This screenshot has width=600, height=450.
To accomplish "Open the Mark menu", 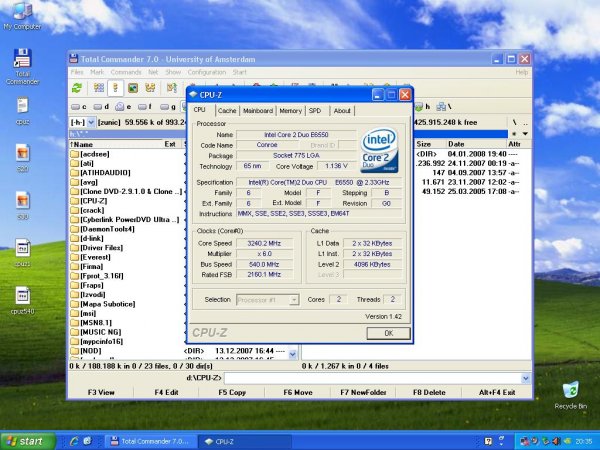I will point(97,72).
